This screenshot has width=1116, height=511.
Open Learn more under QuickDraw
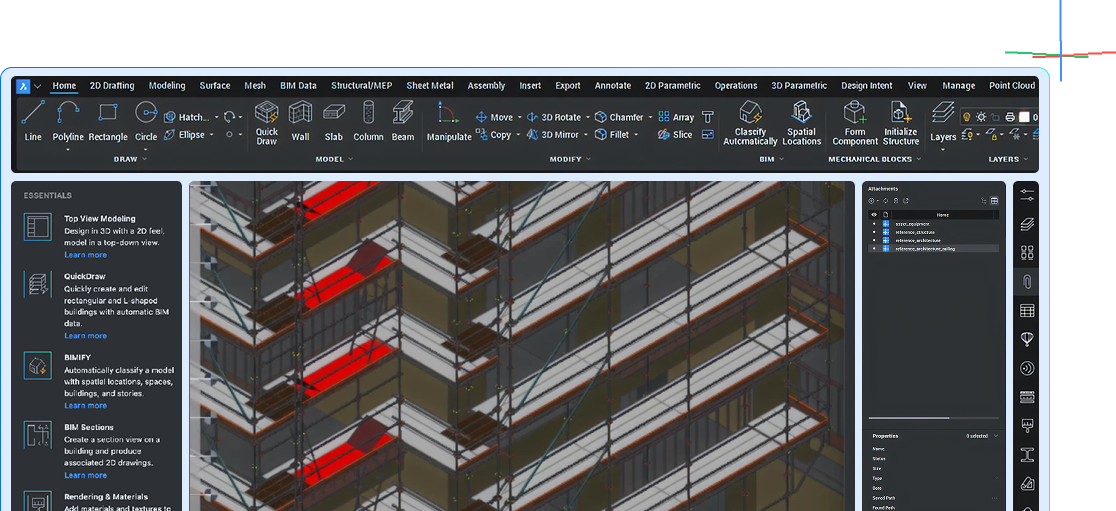pyautogui.click(x=85, y=336)
